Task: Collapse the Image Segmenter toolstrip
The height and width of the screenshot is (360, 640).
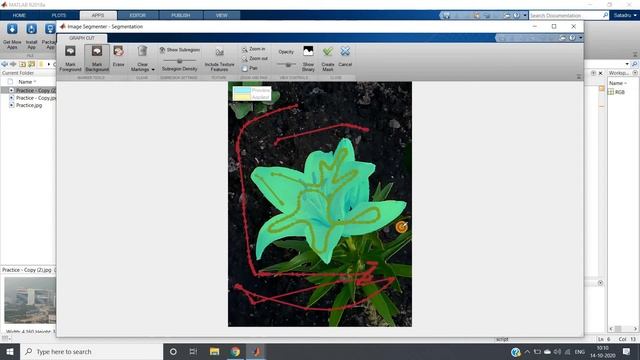Action: tap(579, 77)
